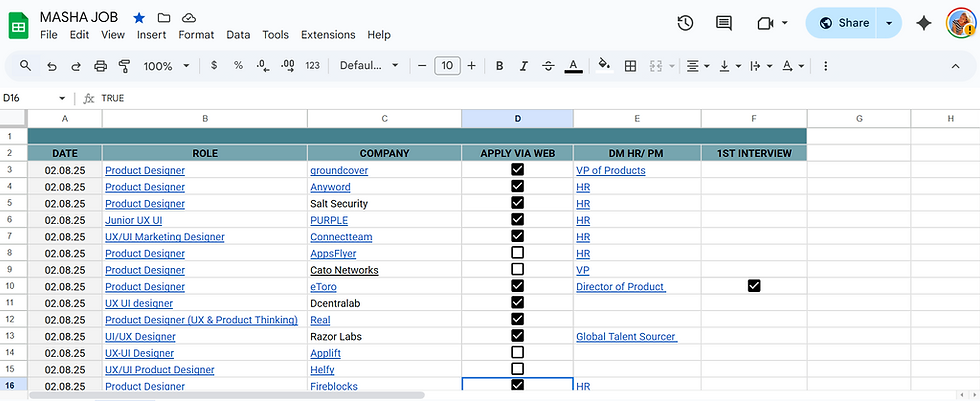Screen dimensions: 980x401
Task: Toggle italic formatting
Action: click(524, 66)
